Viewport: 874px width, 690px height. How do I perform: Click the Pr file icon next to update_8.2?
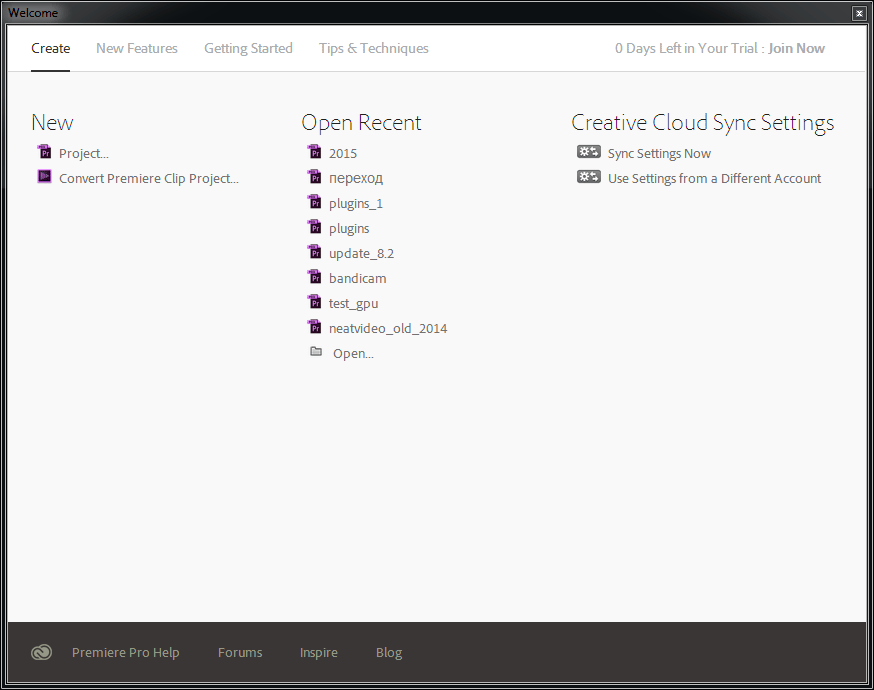click(x=315, y=252)
